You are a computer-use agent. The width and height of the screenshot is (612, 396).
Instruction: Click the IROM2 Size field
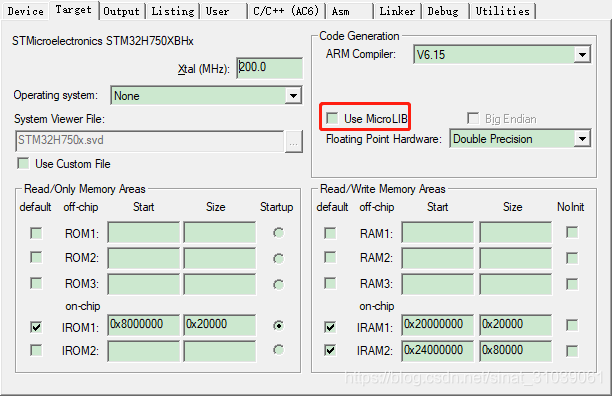[220, 351]
